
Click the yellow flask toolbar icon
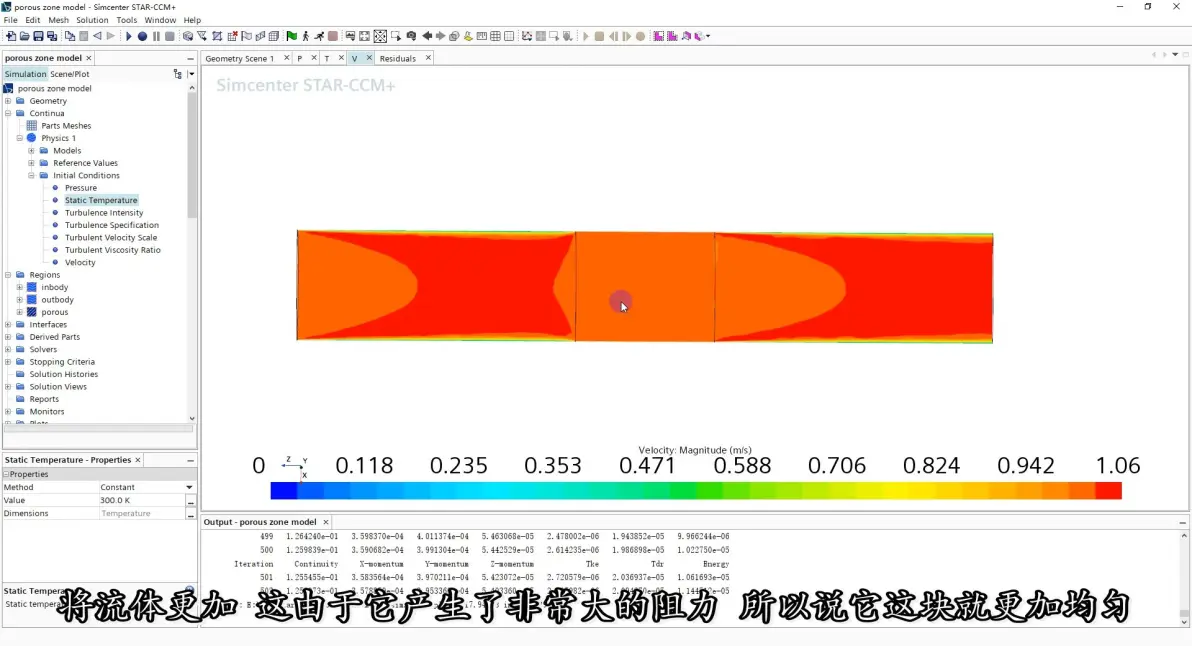pyautogui.click(x=468, y=36)
